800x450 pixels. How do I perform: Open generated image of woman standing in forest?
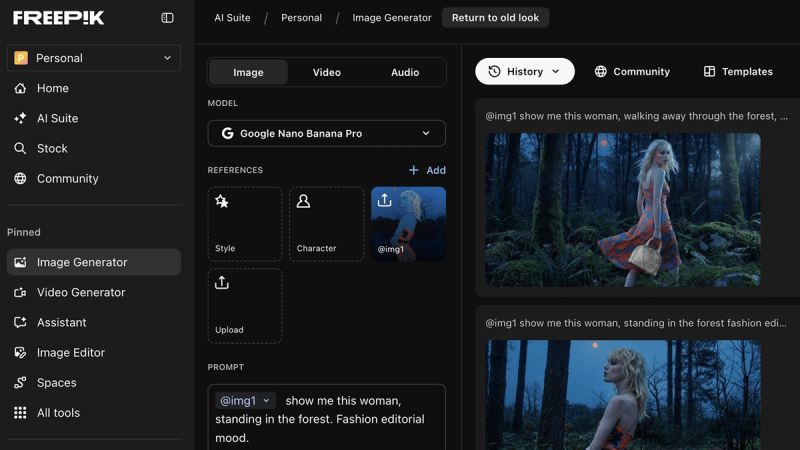(x=623, y=395)
